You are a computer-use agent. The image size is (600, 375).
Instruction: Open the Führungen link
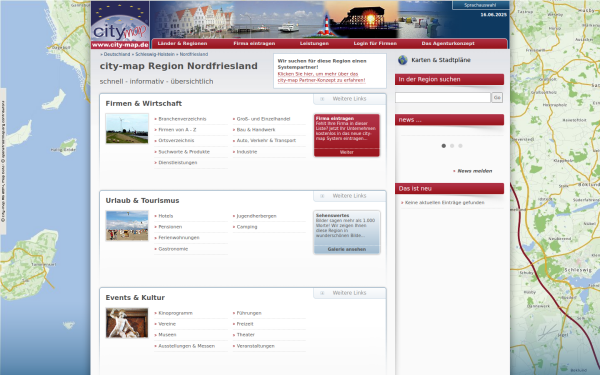[x=249, y=313]
